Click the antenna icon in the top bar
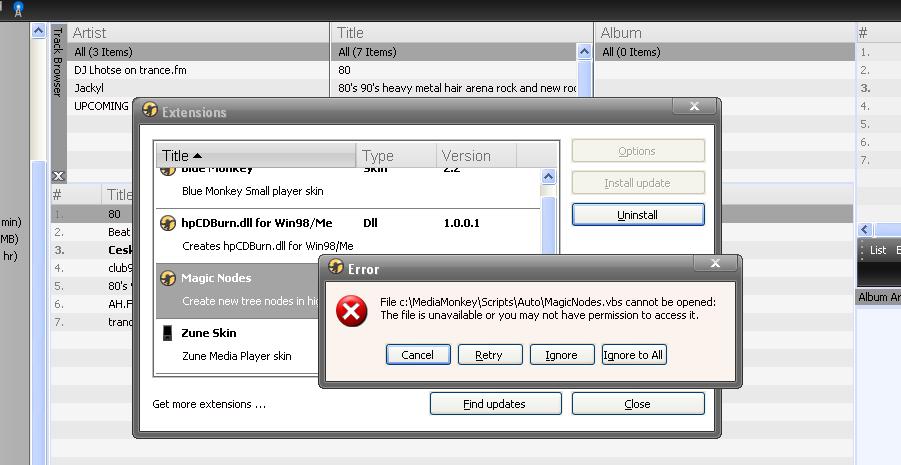This screenshot has height=465, width=901. click(19, 9)
